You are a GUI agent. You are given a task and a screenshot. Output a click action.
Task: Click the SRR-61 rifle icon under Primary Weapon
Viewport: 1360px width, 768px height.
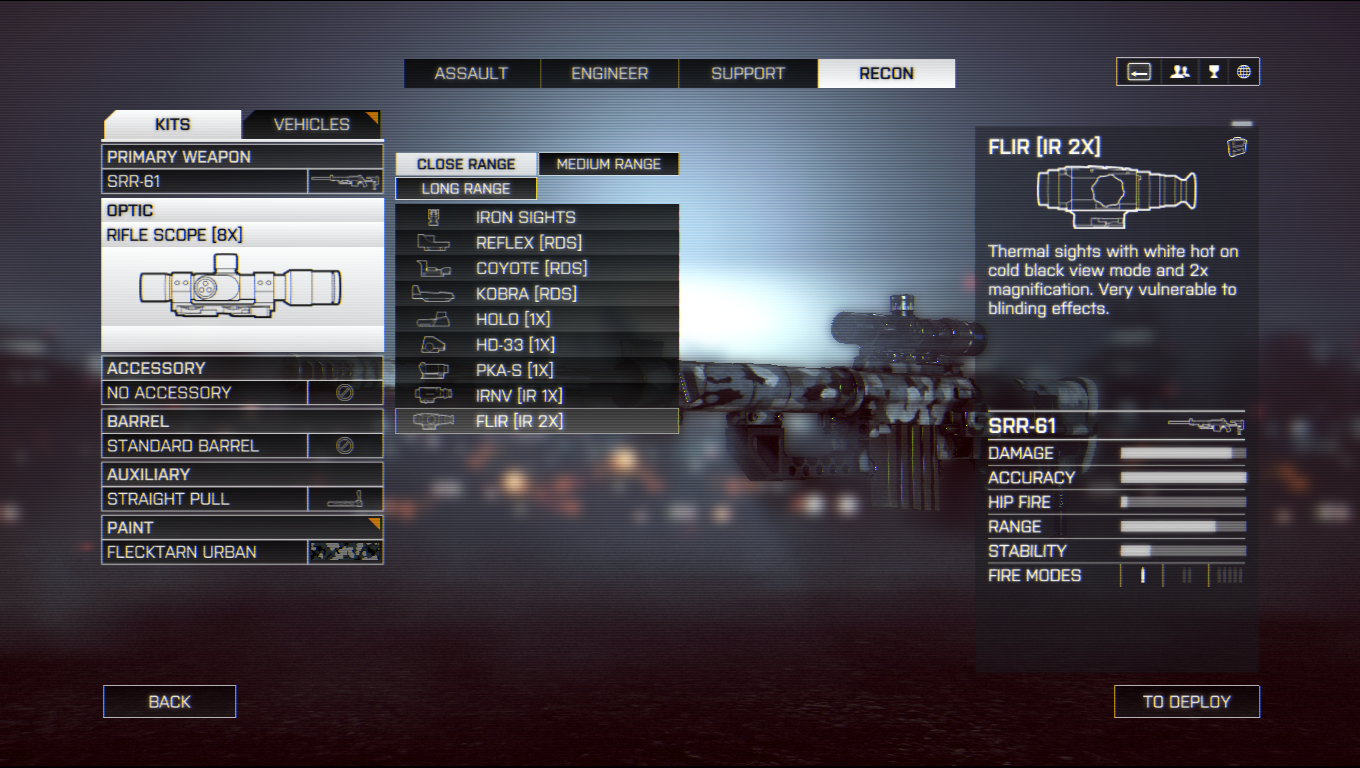[345, 182]
